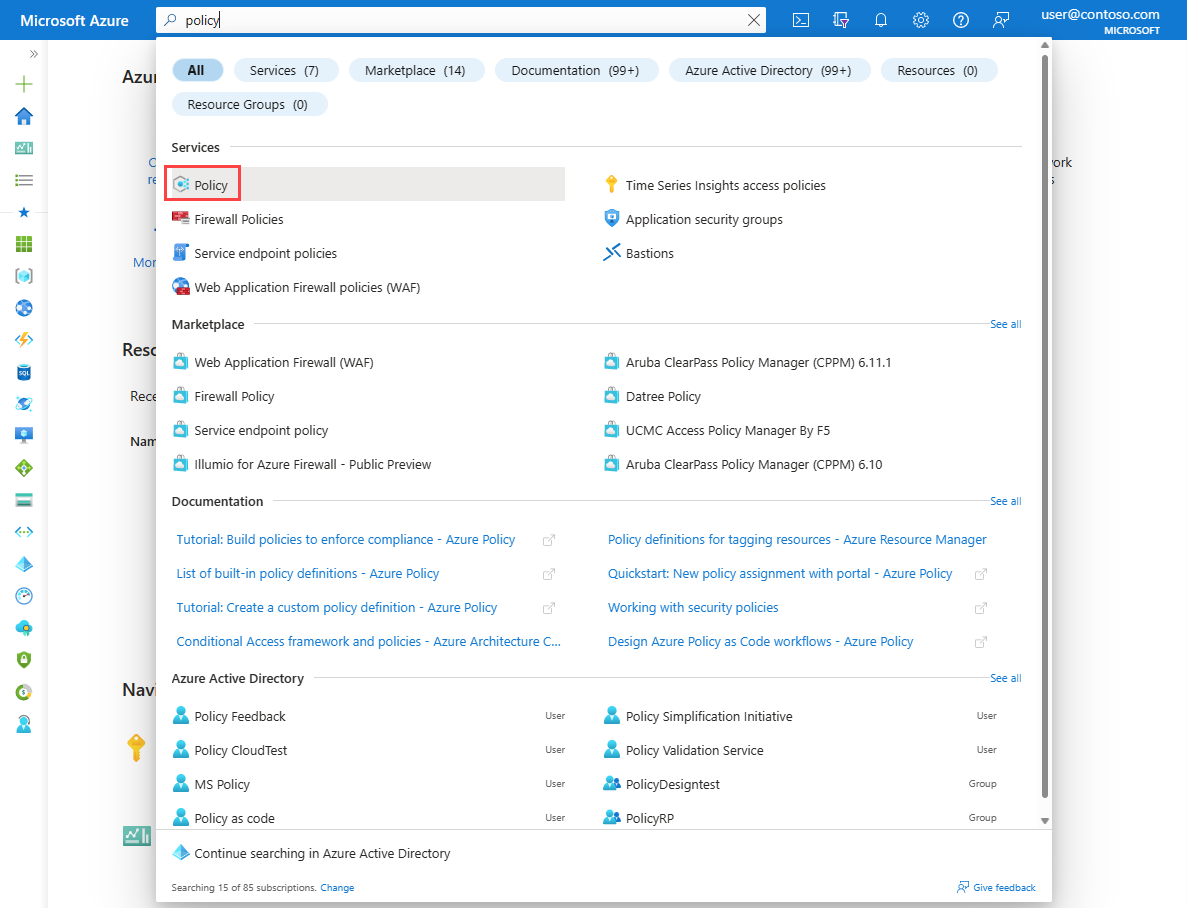This screenshot has height=908, width=1187.
Task: Click Give feedback link
Action: 996,888
